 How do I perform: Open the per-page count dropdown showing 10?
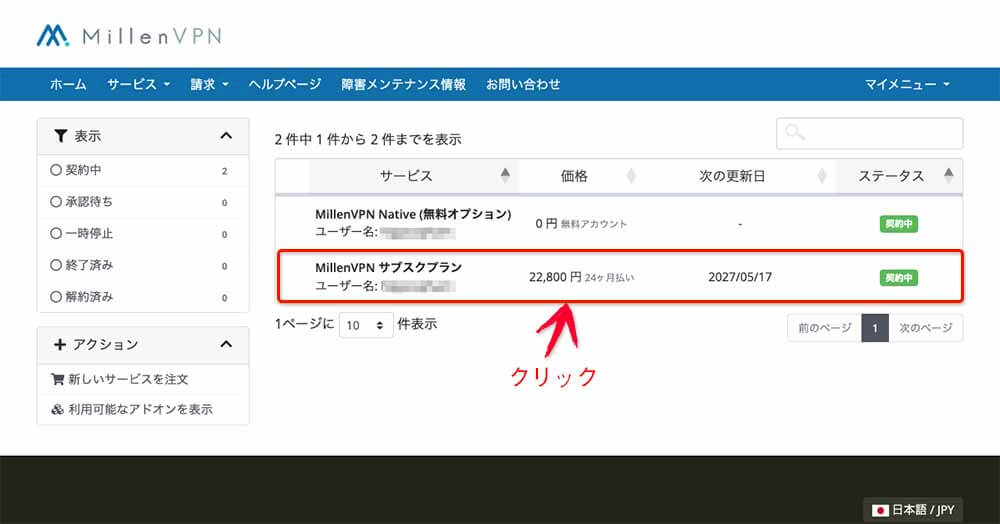pyautogui.click(x=366, y=325)
